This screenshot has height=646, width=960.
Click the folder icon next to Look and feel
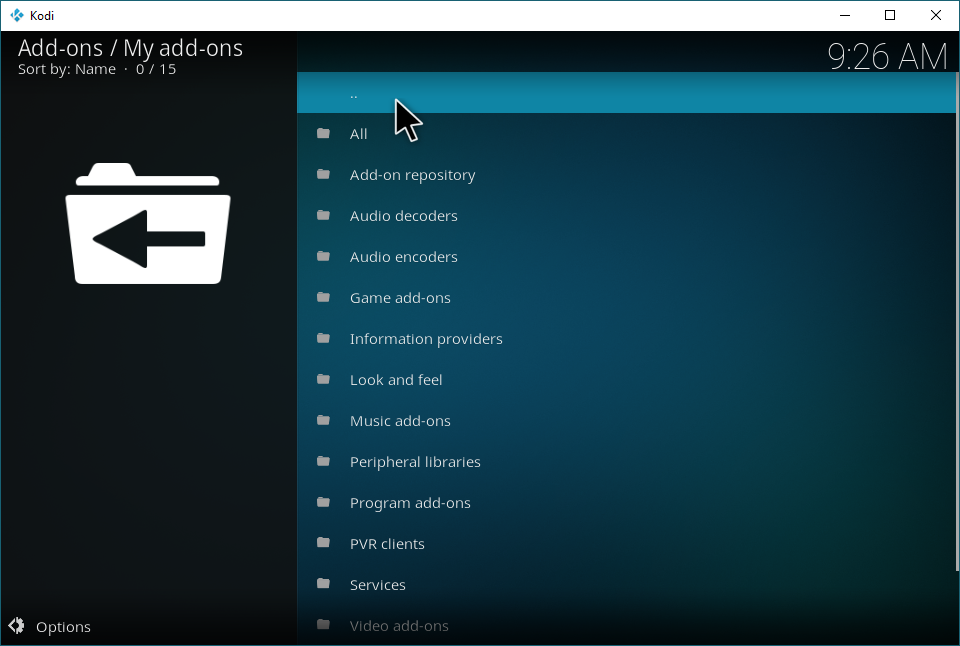pos(323,380)
